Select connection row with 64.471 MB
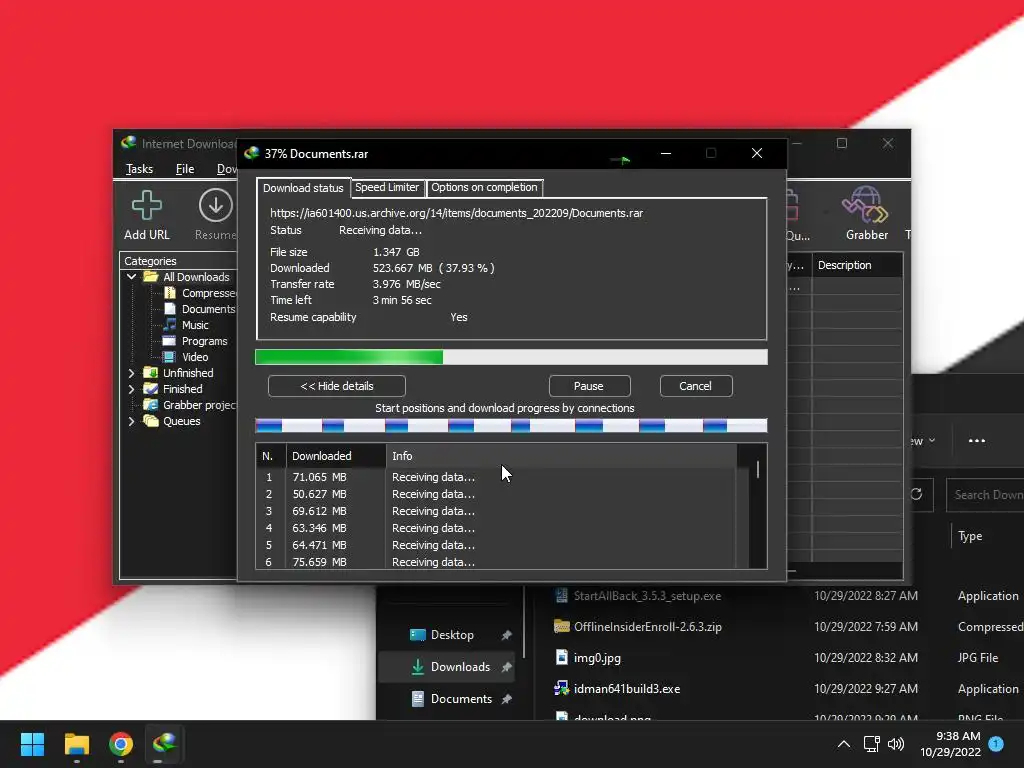 496,545
